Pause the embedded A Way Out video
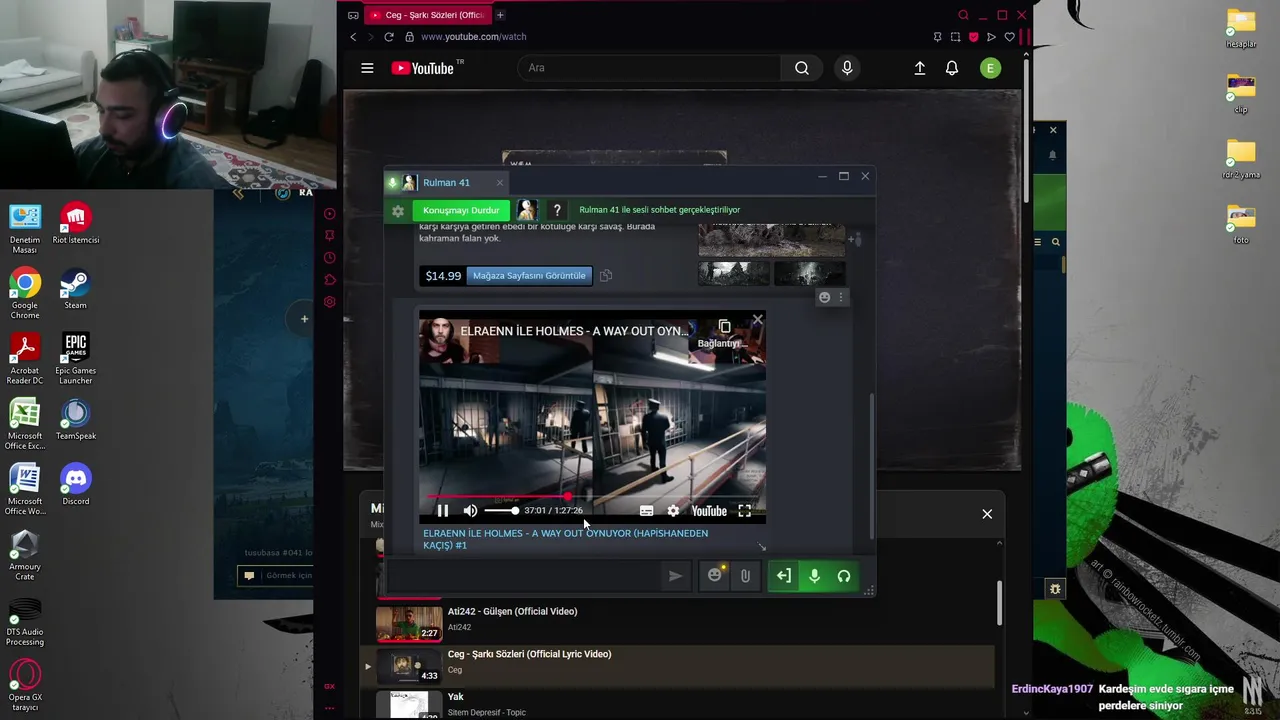Image resolution: width=1280 pixels, height=720 pixels. point(443,511)
